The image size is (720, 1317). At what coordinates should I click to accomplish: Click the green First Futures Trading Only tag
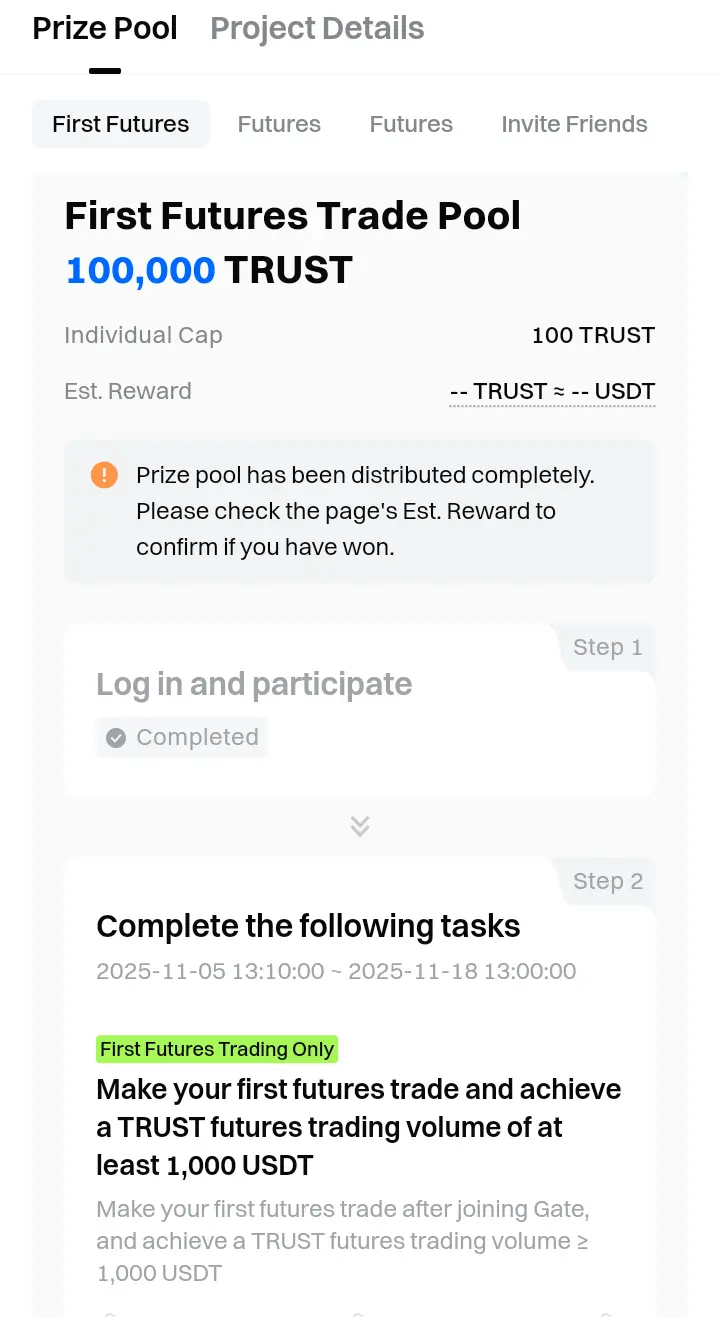[217, 1049]
